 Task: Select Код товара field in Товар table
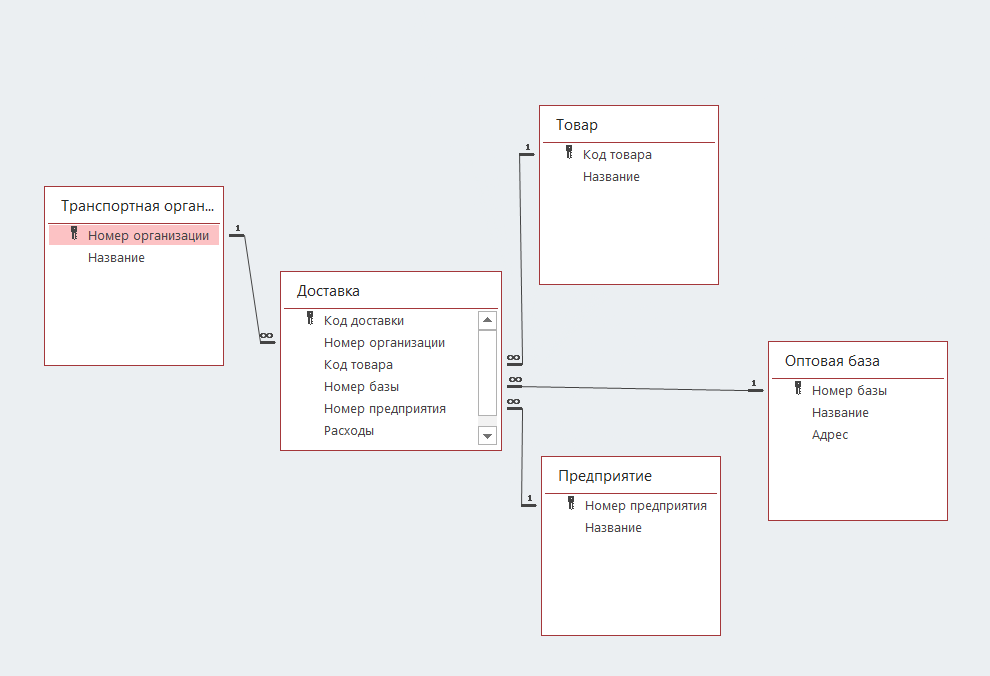coord(617,155)
